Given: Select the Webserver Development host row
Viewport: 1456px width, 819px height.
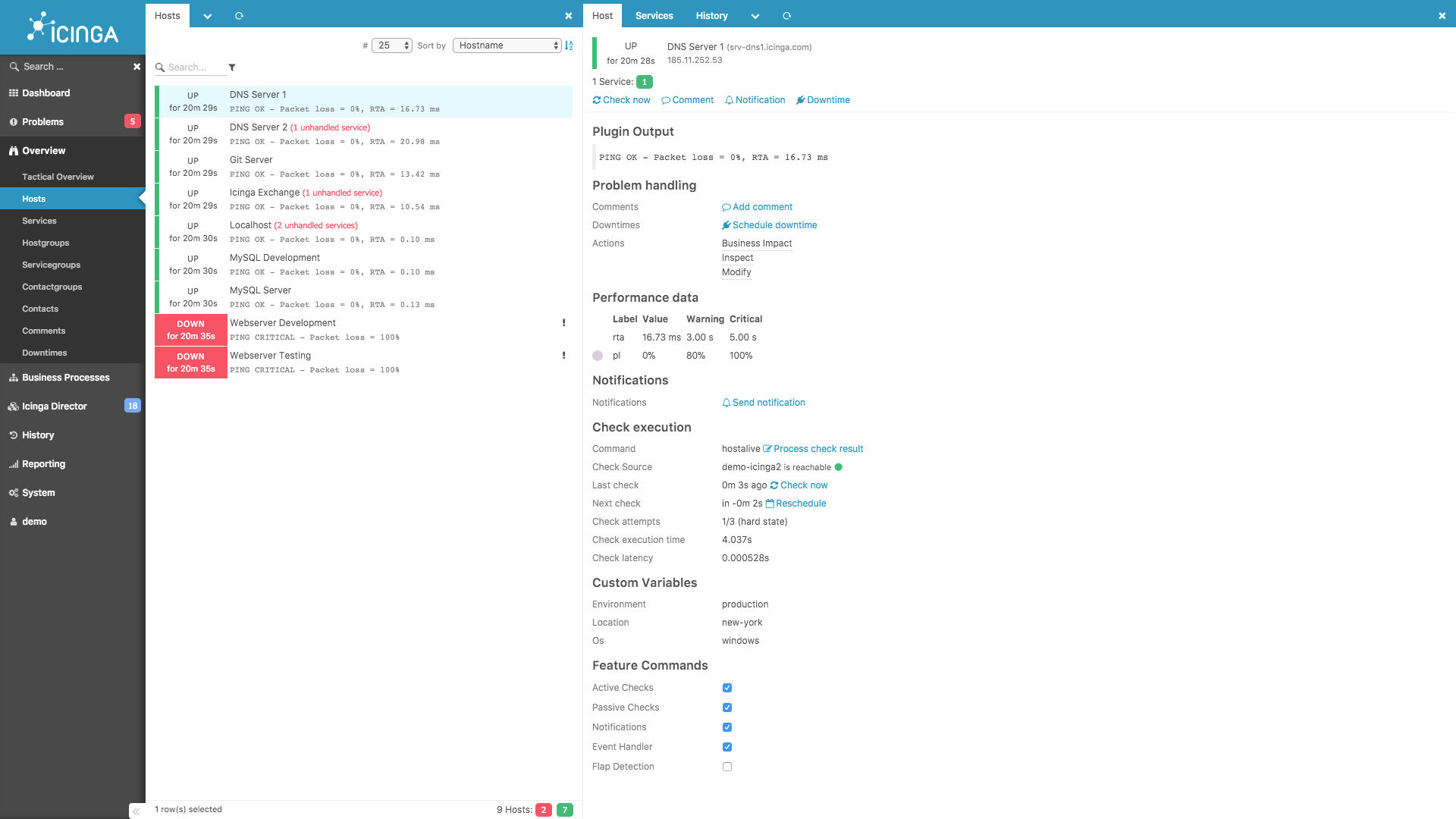Looking at the screenshot, I should [363, 330].
